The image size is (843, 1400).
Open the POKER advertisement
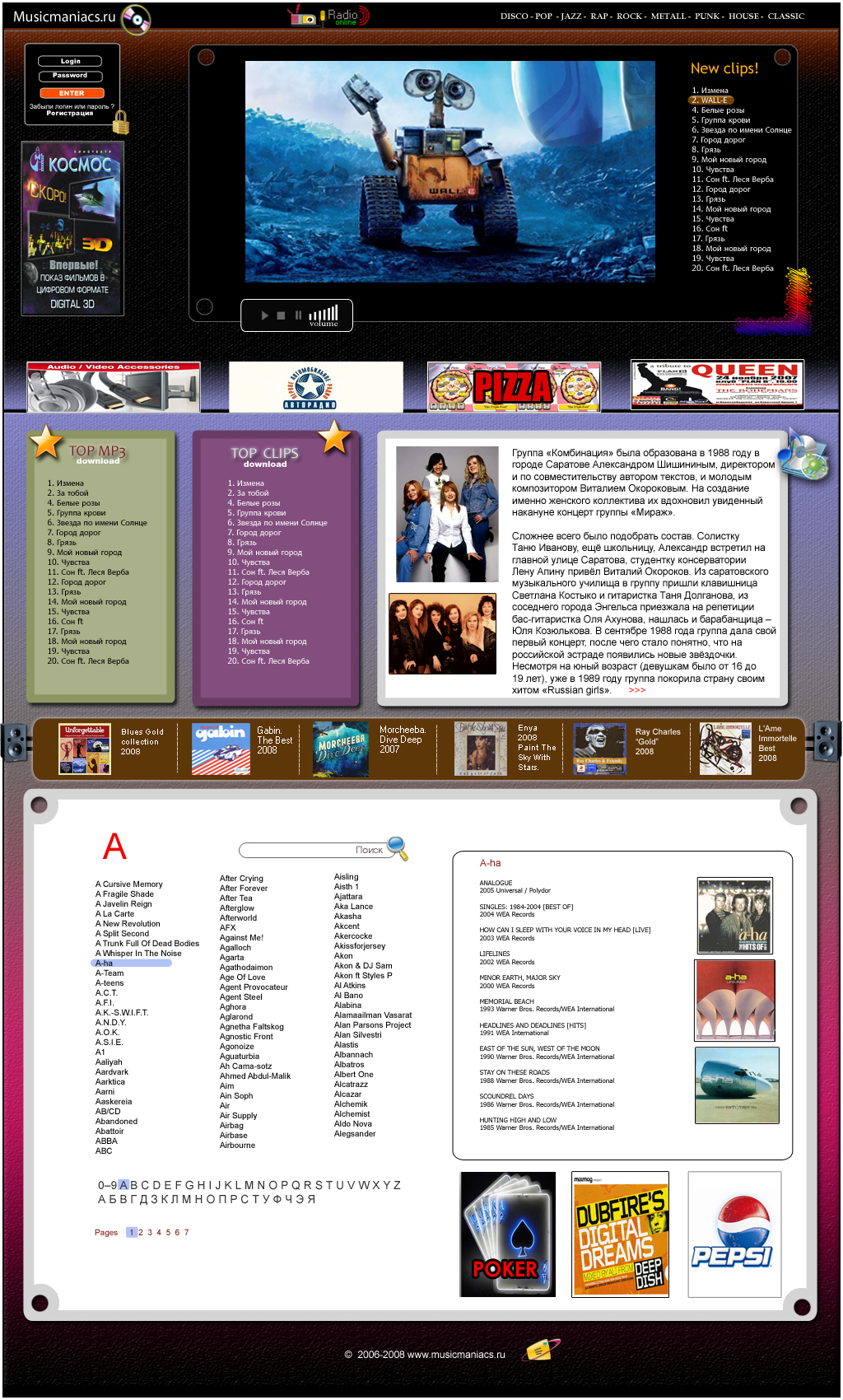pos(508,1234)
